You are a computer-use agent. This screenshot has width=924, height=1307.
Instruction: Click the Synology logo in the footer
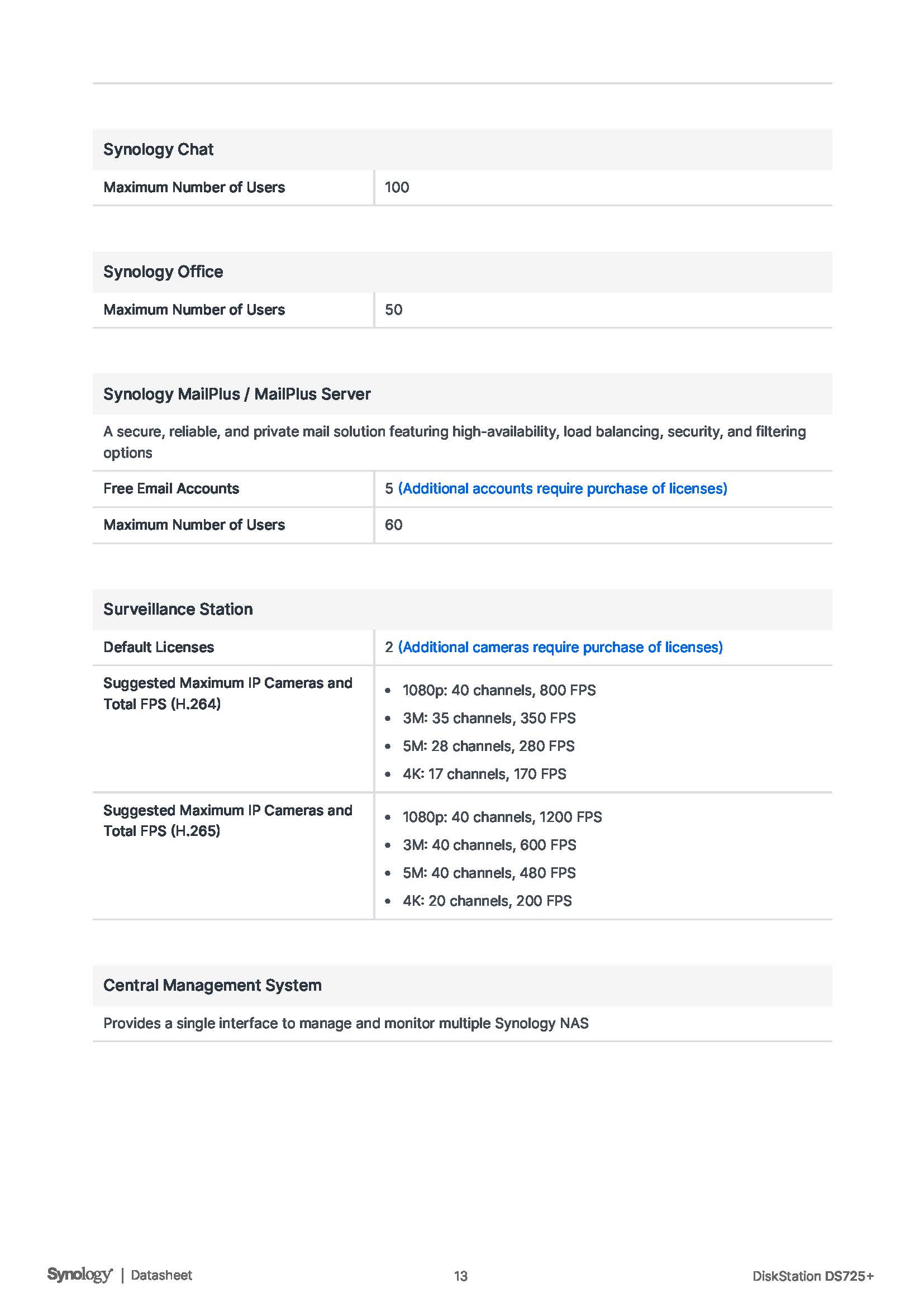coord(80,1275)
